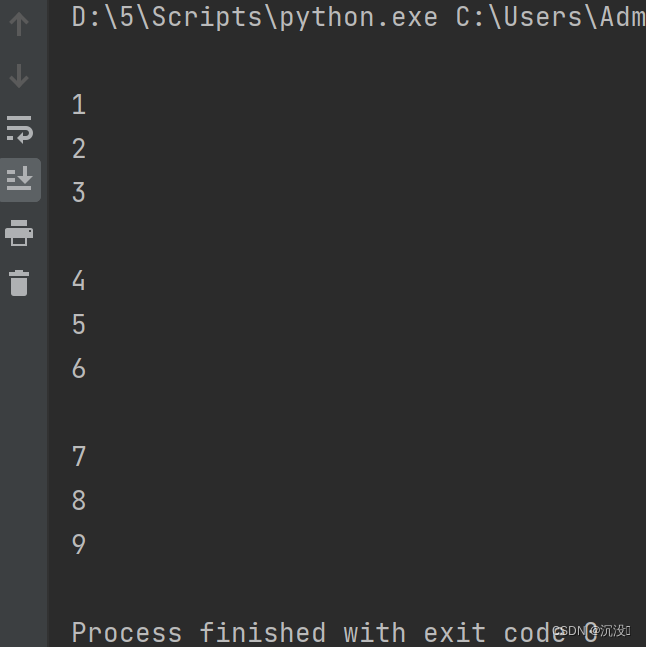The image size is (646, 647).
Task: Click output line showing 8
Action: [x=79, y=501]
